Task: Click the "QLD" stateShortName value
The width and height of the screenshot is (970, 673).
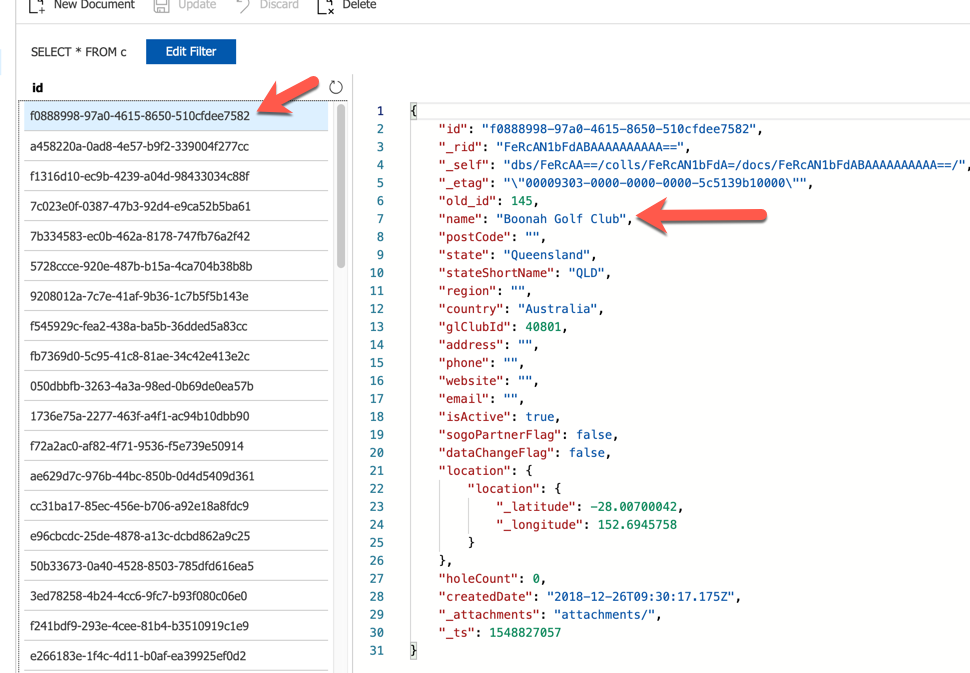Action: [586, 273]
